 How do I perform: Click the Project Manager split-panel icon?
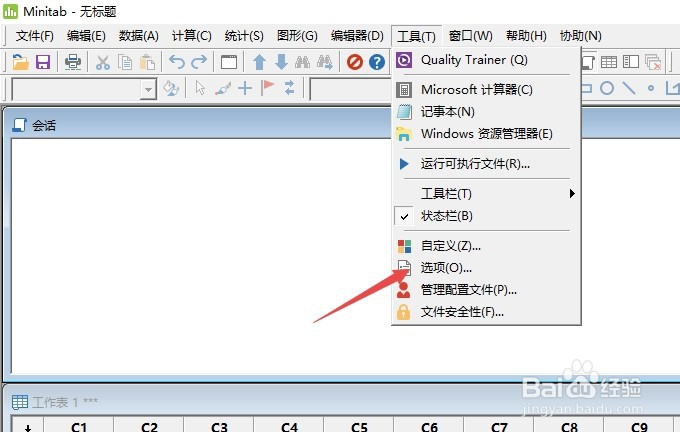point(631,62)
